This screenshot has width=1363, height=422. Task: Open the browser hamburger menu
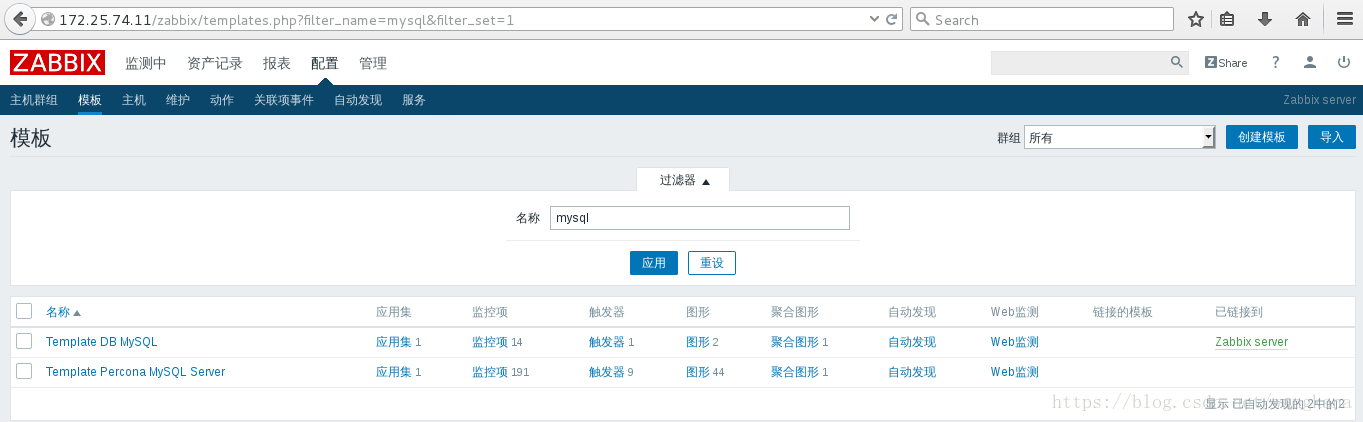pyautogui.click(x=1343, y=19)
